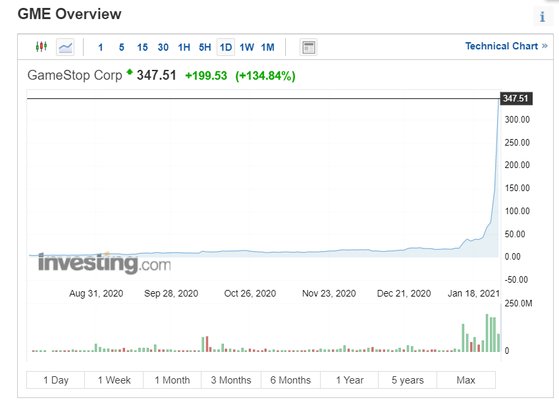Click the Sep 28, 2020 date label
Image resolution: width=559 pixels, height=400 pixels.
pyautogui.click(x=171, y=293)
